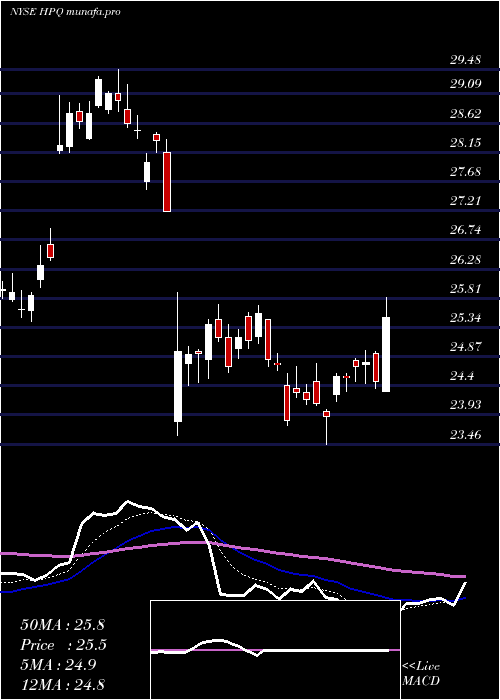500x700 pixels.
Task: Click the Price : 25.5 readout
Action: 62,645
